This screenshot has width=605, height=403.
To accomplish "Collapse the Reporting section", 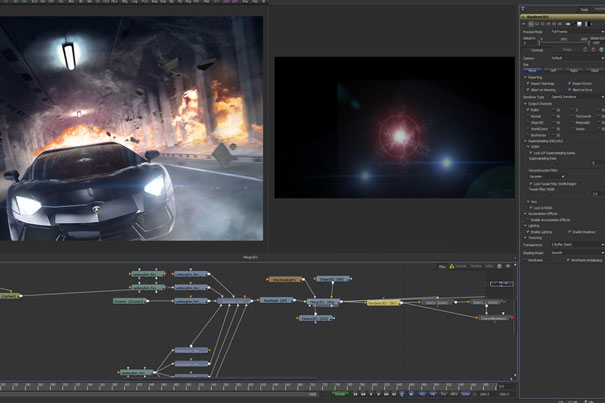I will 525,77.
